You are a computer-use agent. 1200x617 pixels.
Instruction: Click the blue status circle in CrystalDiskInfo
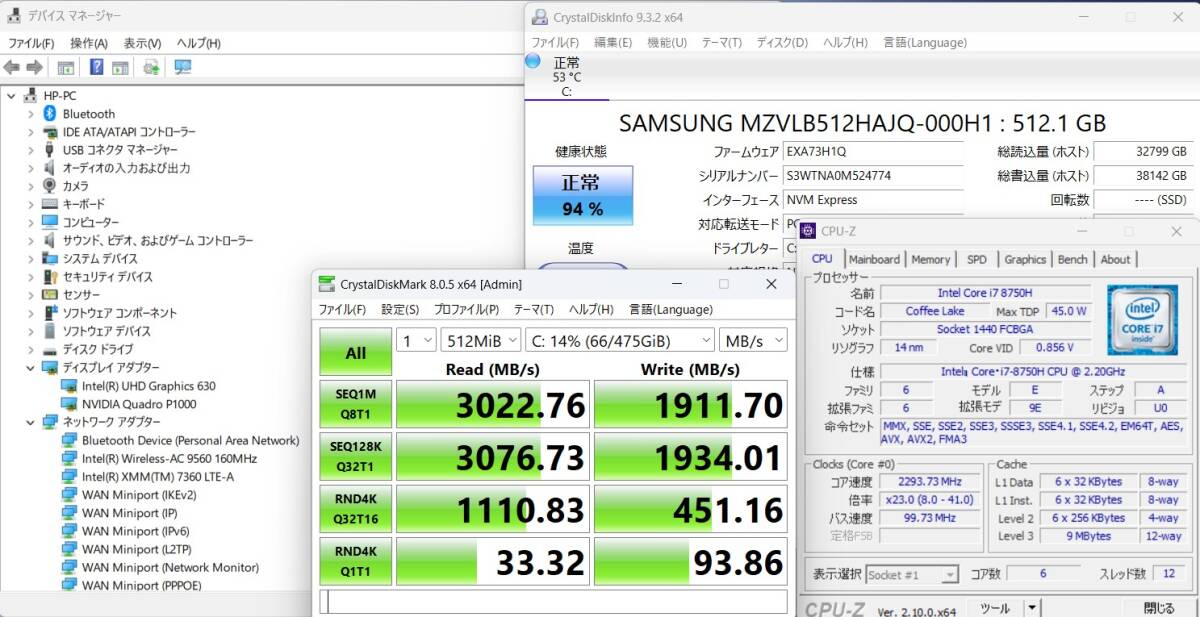[x=533, y=62]
